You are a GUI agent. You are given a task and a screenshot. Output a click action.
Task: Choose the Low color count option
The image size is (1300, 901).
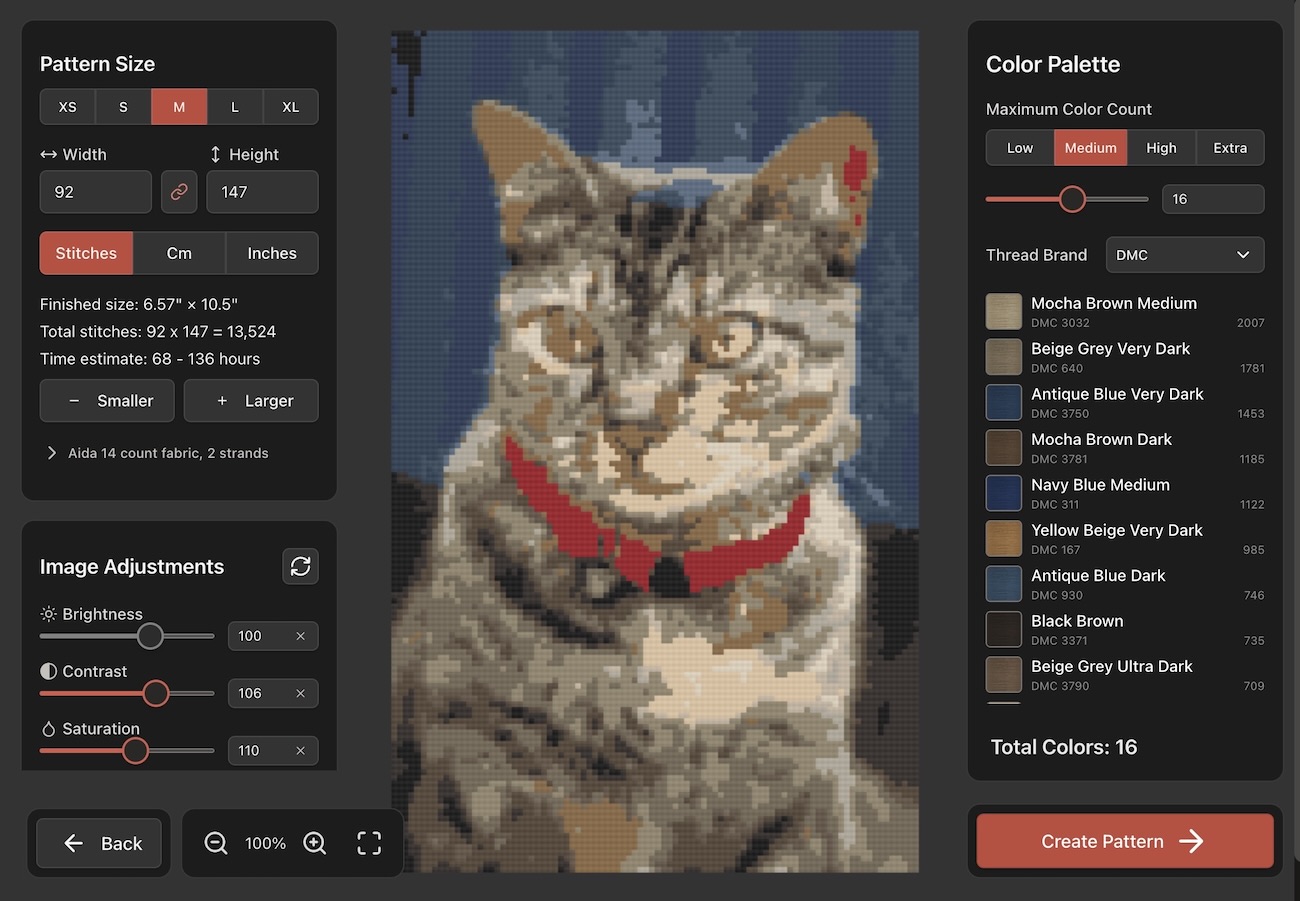[1020, 148]
